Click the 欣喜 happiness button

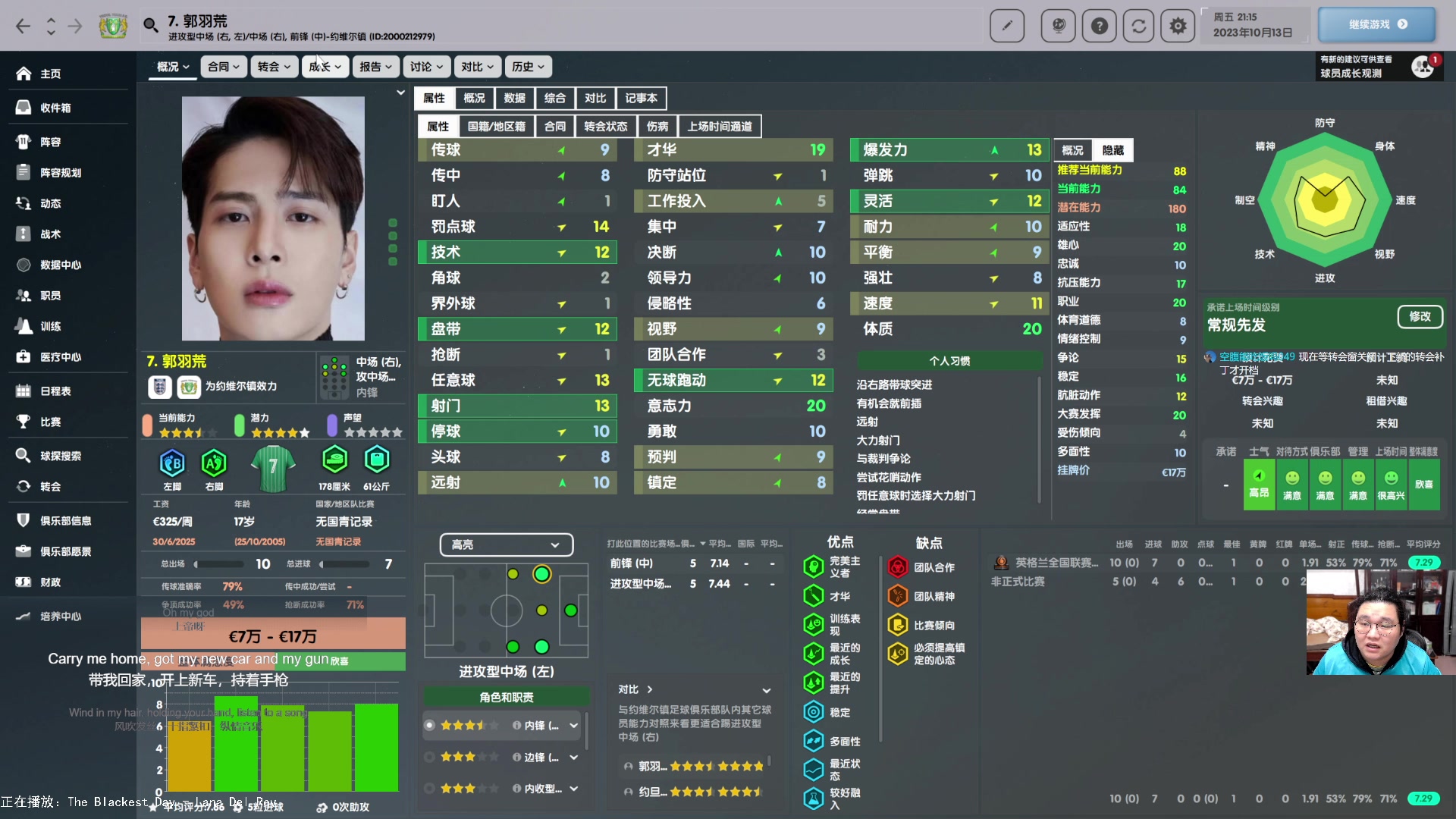1424,484
